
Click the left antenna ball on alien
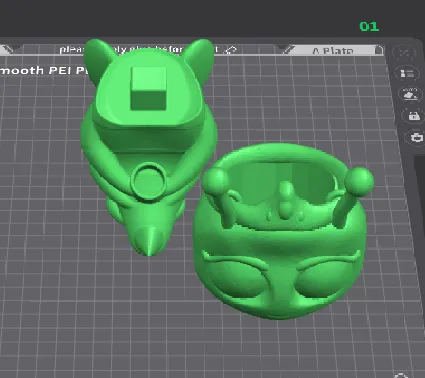(216, 180)
